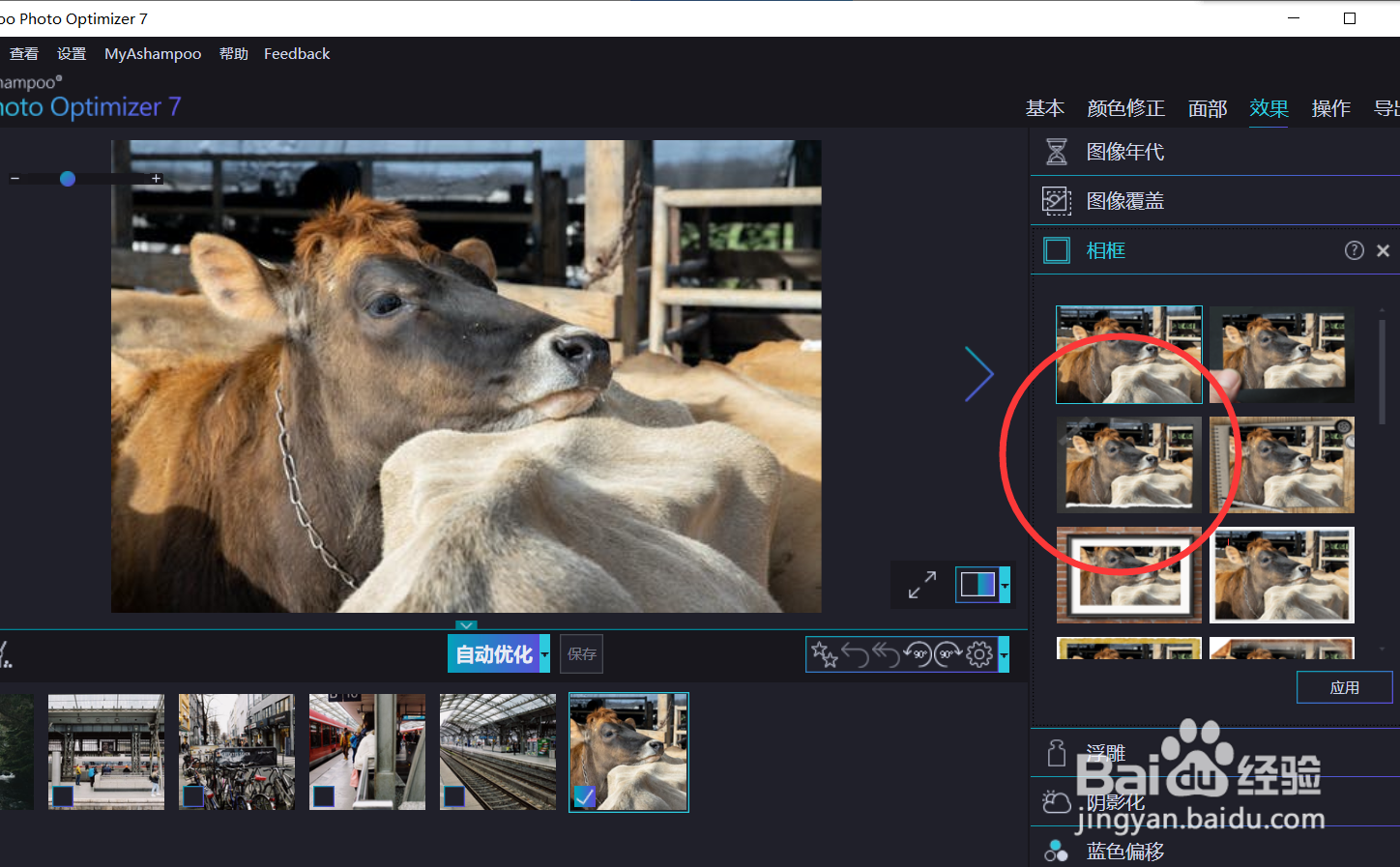Close the 相框 frame panel with the X
This screenshot has width=1400, height=867.
click(1384, 250)
